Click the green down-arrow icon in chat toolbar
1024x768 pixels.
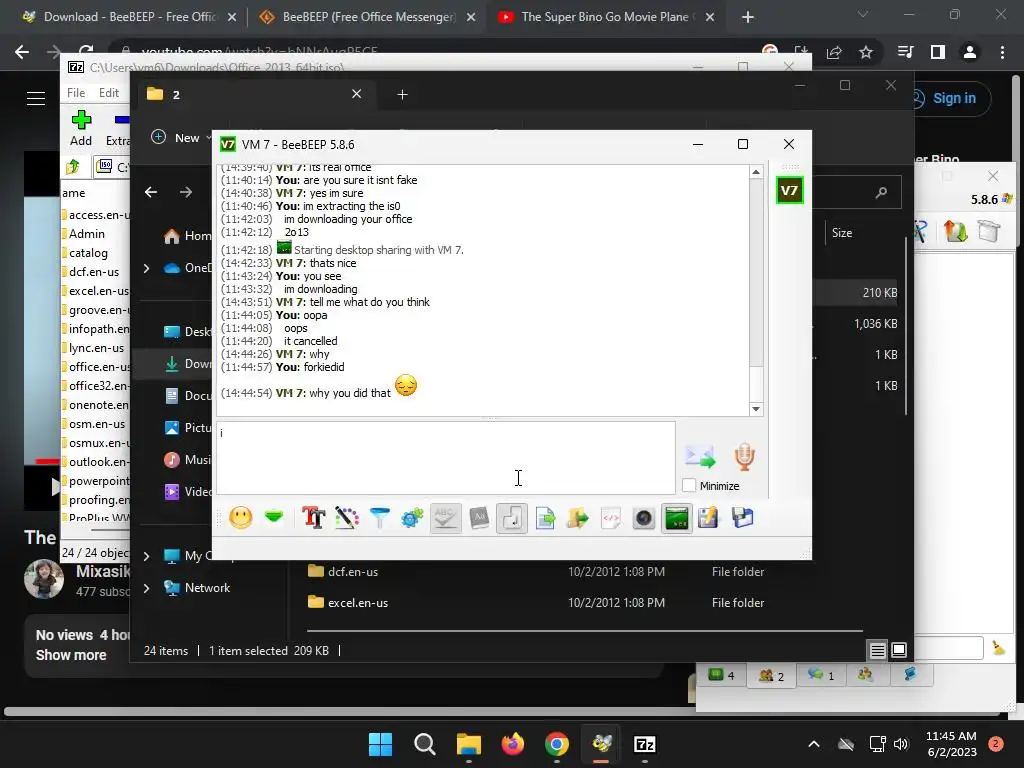pyautogui.click(x=274, y=518)
